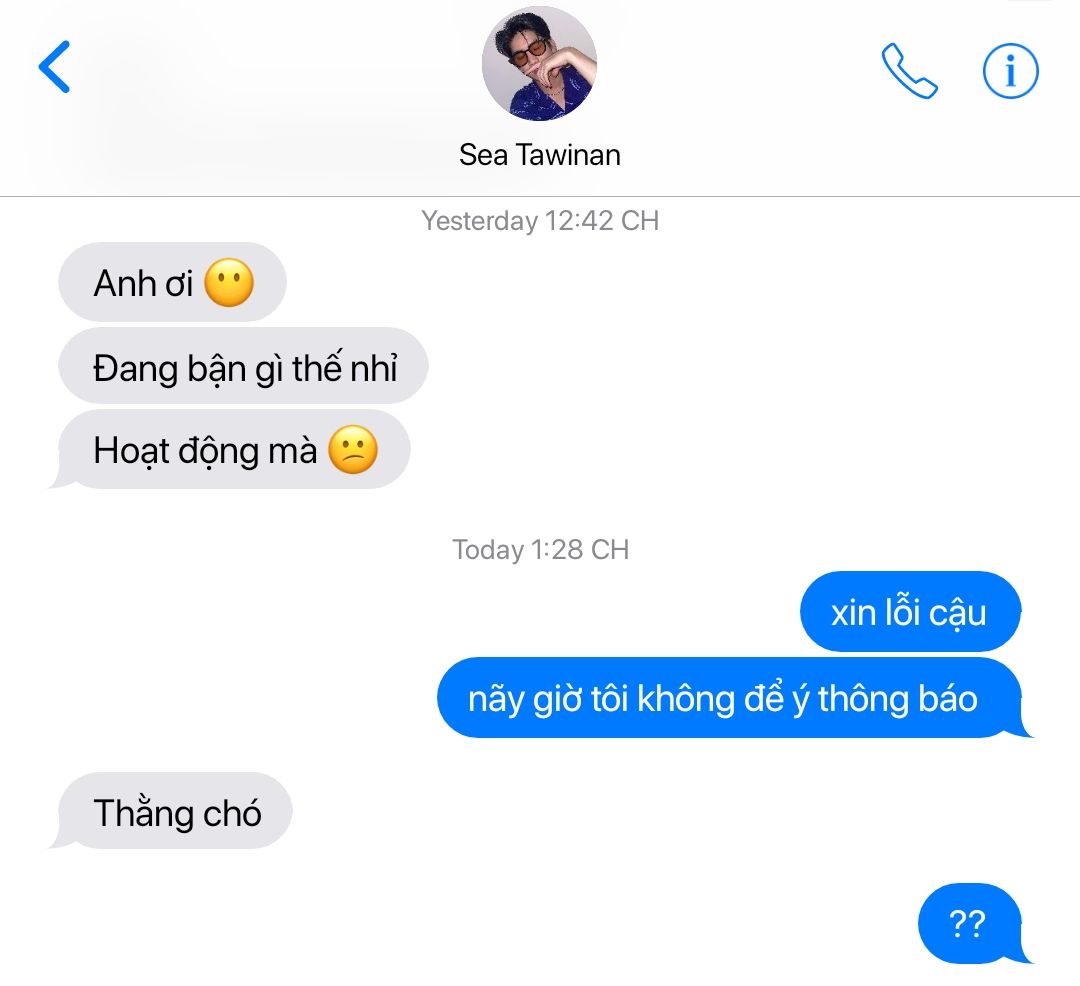The image size is (1080, 986).
Task: Tap the word 'Anh' in the first message
Action: pos(125,283)
